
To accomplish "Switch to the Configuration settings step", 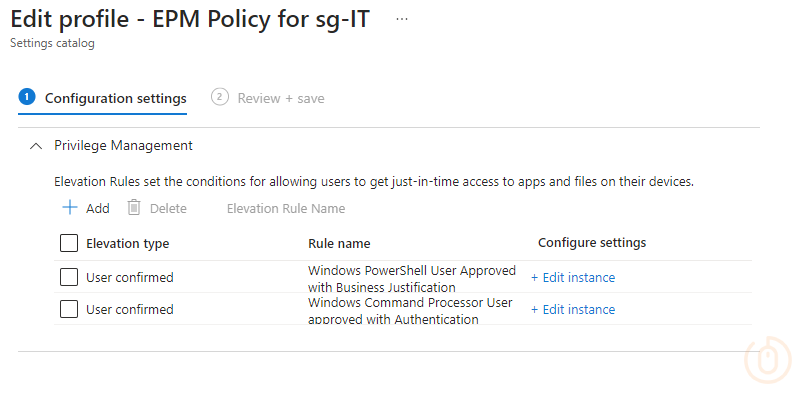I will coord(115,98).
